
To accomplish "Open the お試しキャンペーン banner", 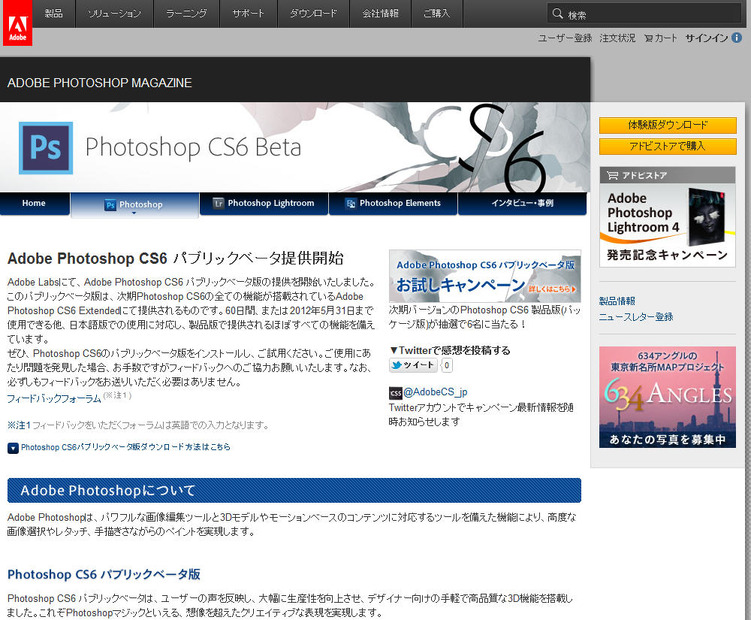I will tap(485, 276).
